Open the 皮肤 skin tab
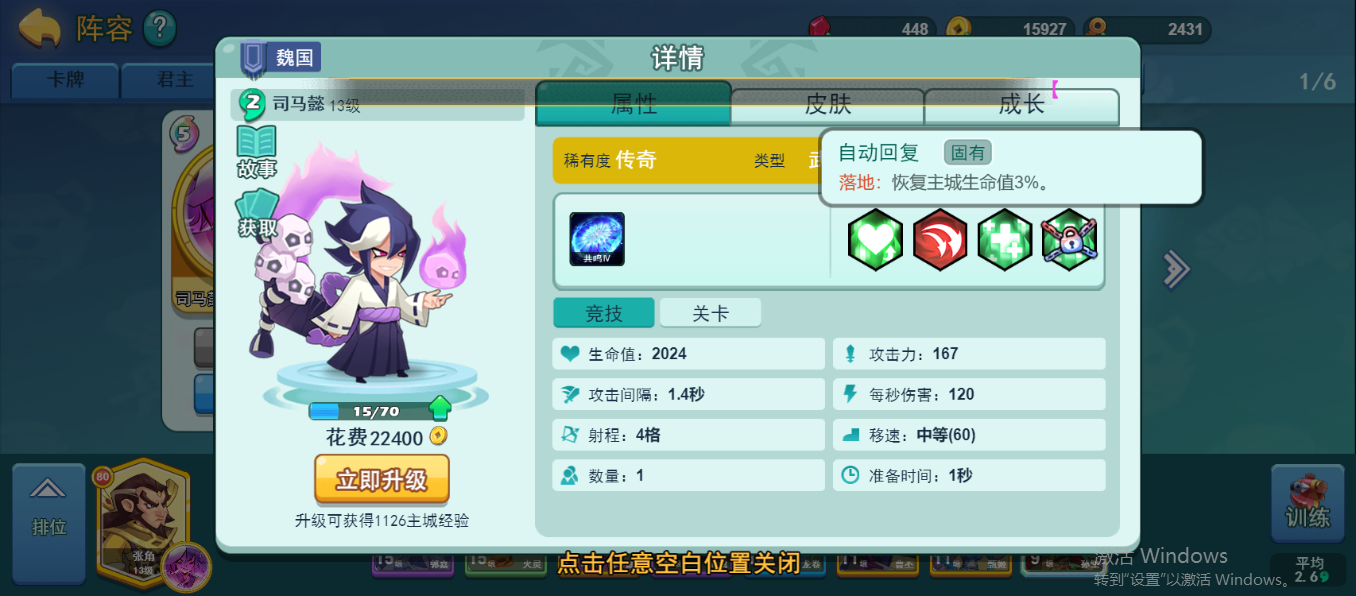The image size is (1356, 596). coord(828,105)
